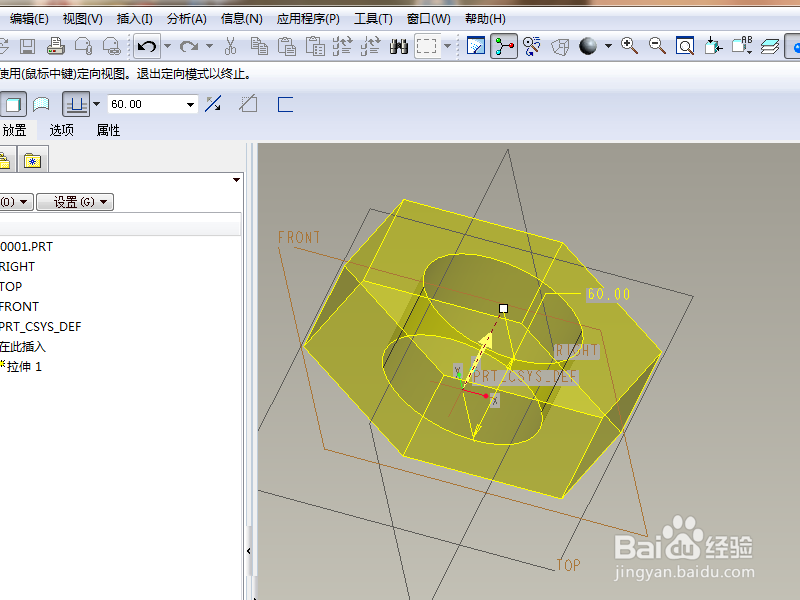Screen dimensions: 800x600
Task: Open the 编辑(E) menu
Action: [x=29, y=19]
